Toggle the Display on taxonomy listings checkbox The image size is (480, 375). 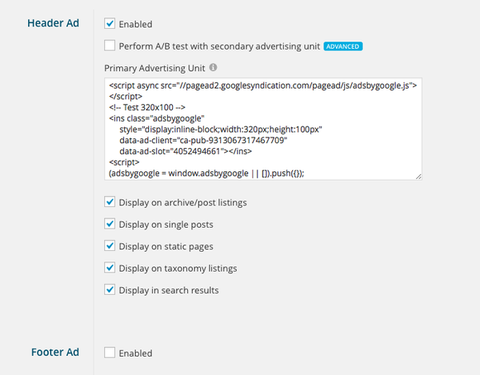(110, 268)
